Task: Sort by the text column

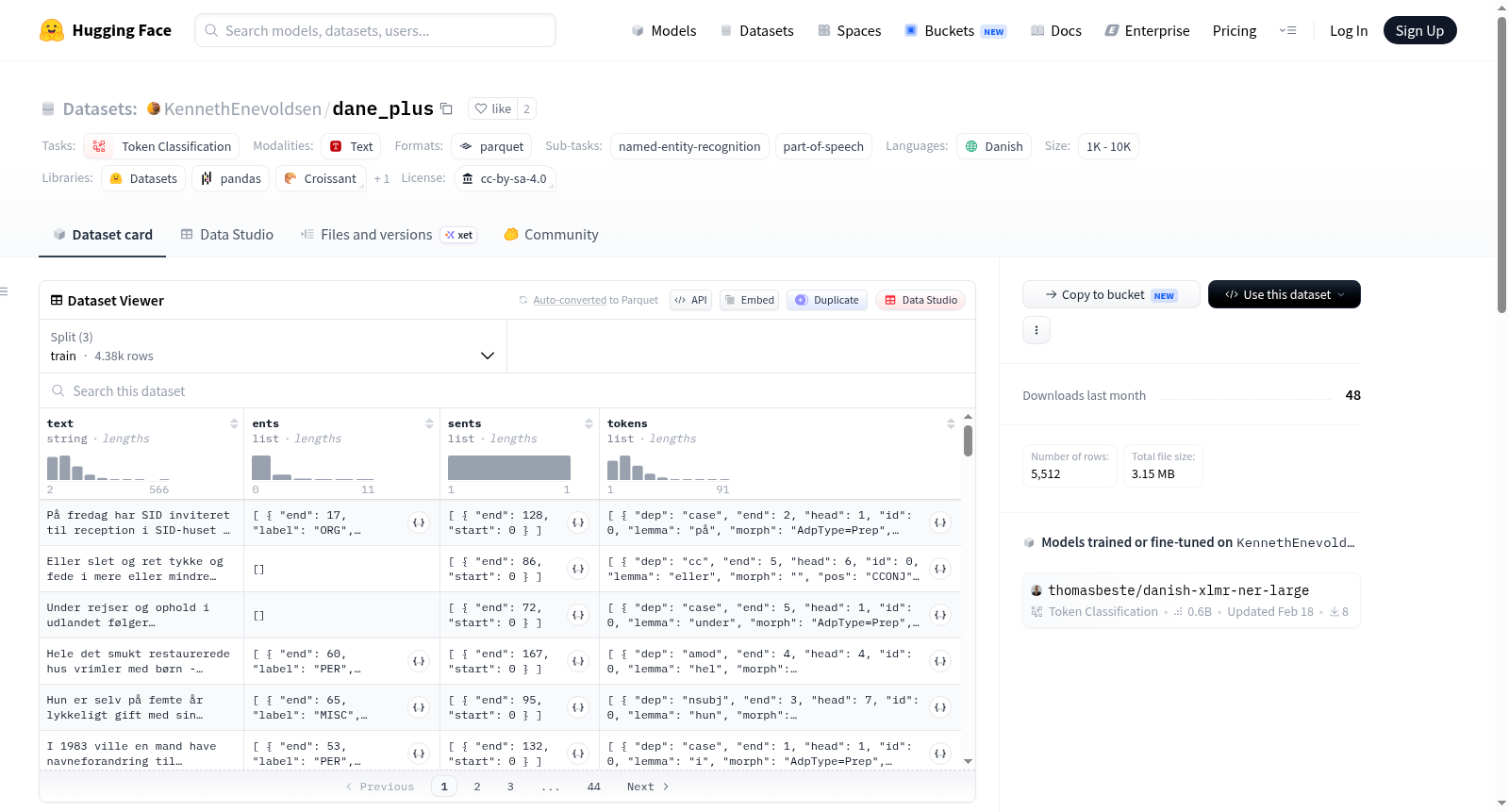Action: pyautogui.click(x=234, y=423)
